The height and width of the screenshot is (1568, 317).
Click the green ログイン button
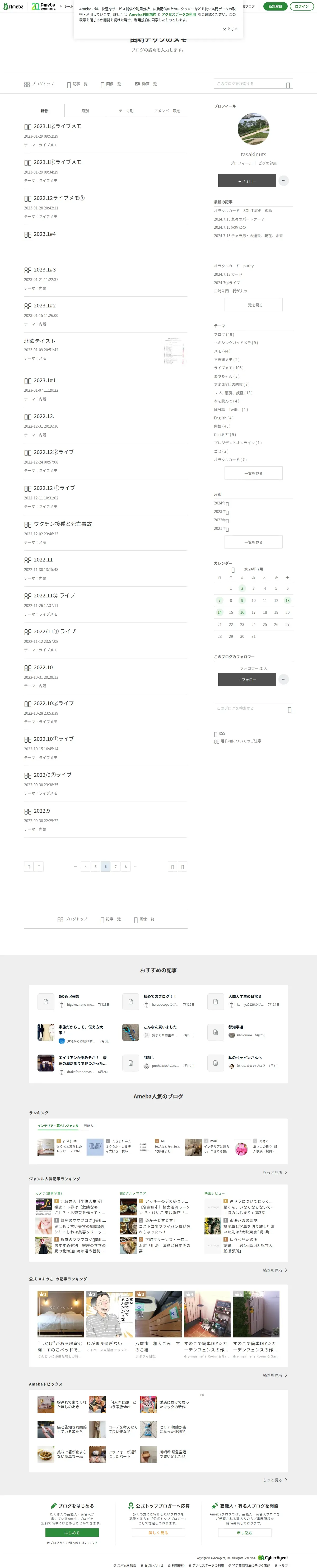[302, 6]
